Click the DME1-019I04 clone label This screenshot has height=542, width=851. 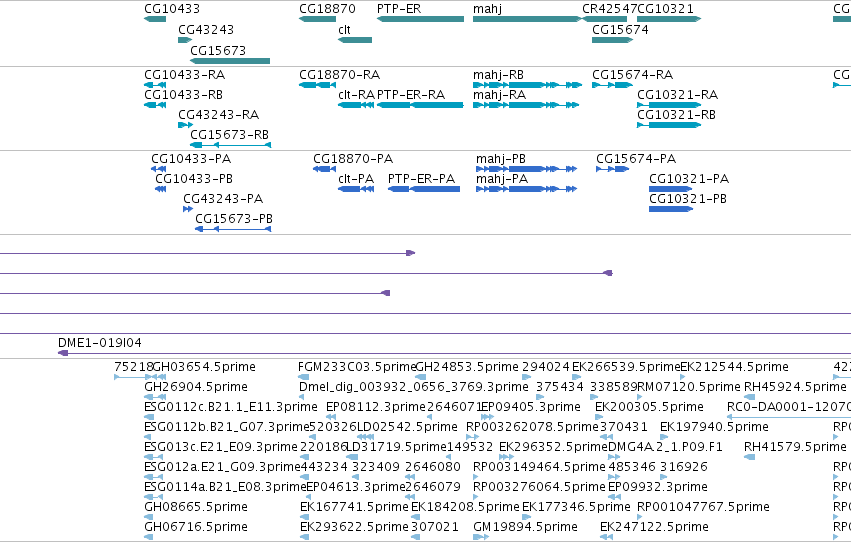(x=100, y=343)
